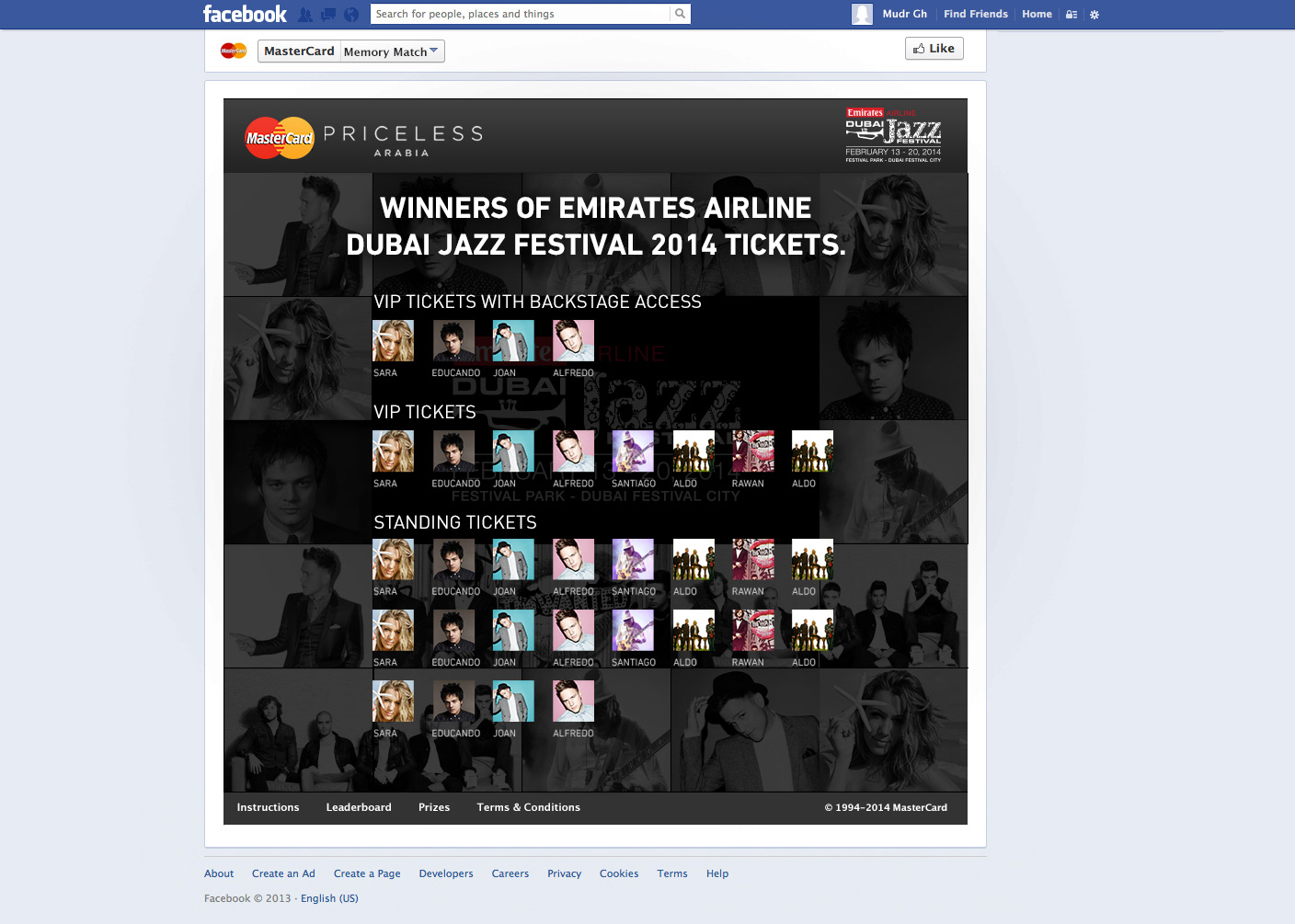Select SANTIAGO thumbnail in second Standing Tickets row
The height and width of the screenshot is (924, 1295).
pyautogui.click(x=633, y=631)
